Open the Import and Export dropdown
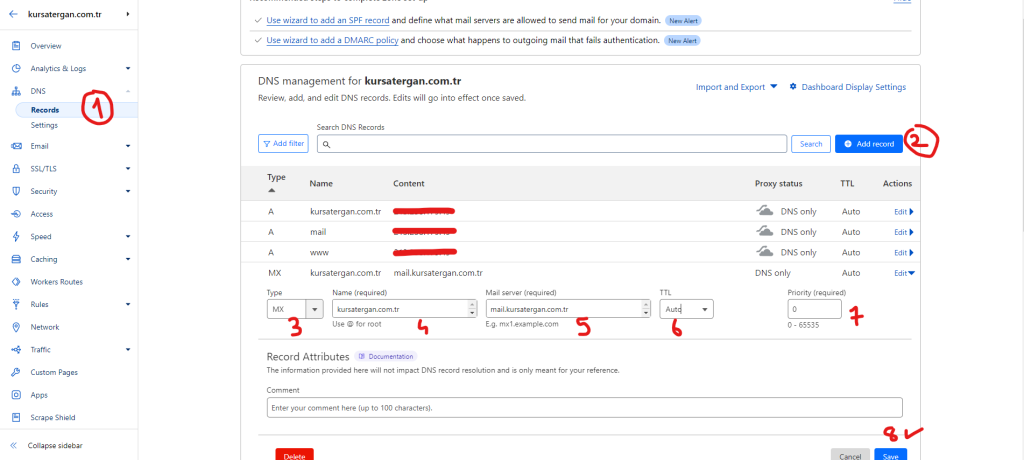The image size is (1024, 460). [x=737, y=87]
